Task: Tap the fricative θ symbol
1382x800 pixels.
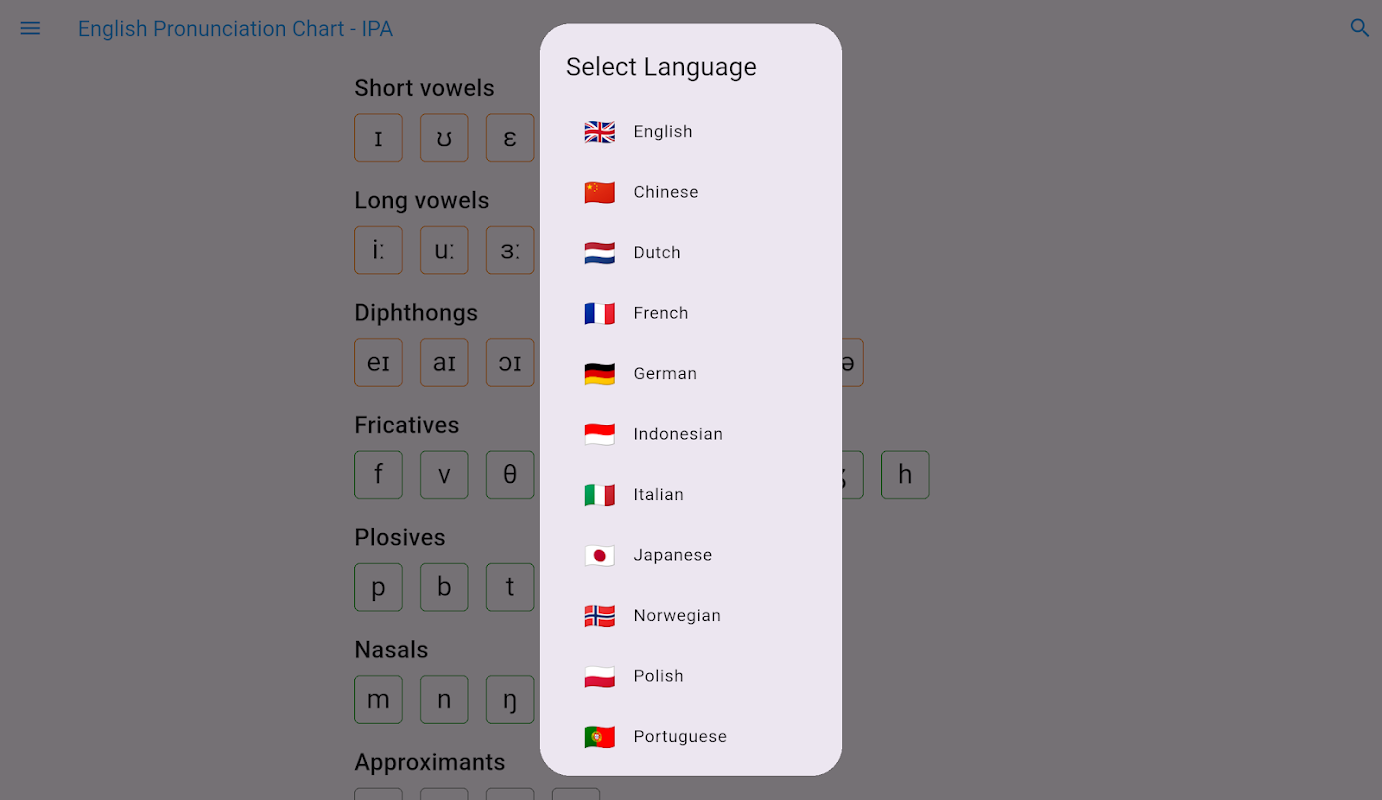Action: [x=510, y=475]
